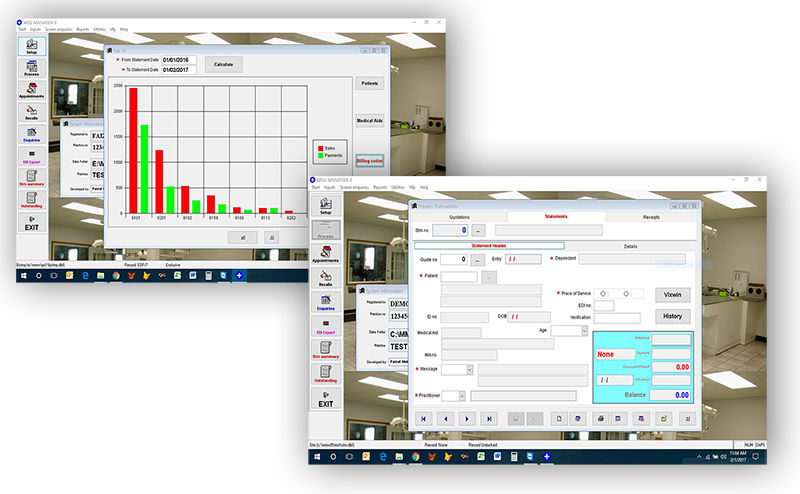Click the red Sales legend swatch
Screen dimensions: 800x494
318,147
